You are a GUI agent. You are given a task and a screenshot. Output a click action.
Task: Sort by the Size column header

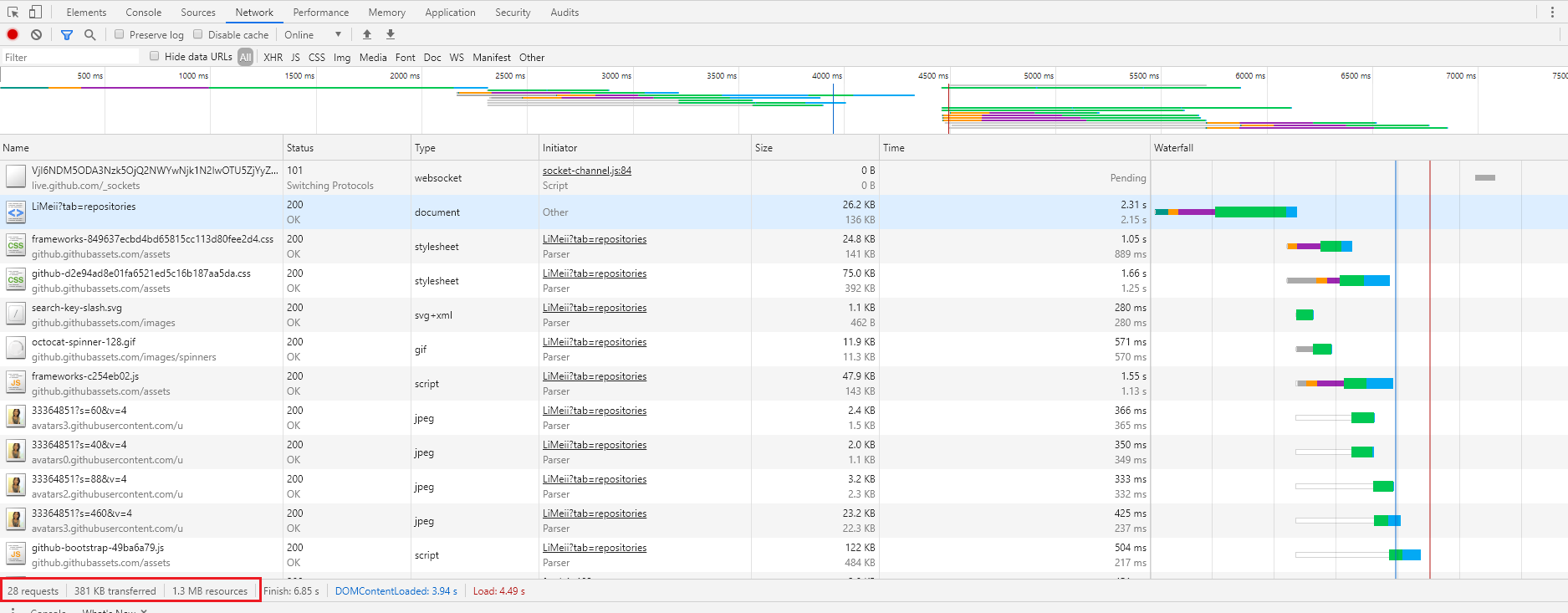pyautogui.click(x=815, y=147)
